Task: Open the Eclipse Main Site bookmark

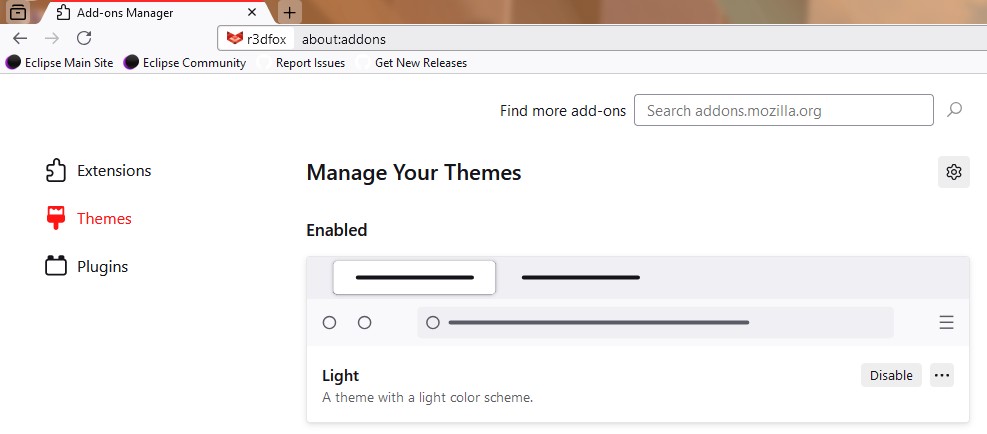Action: [60, 62]
